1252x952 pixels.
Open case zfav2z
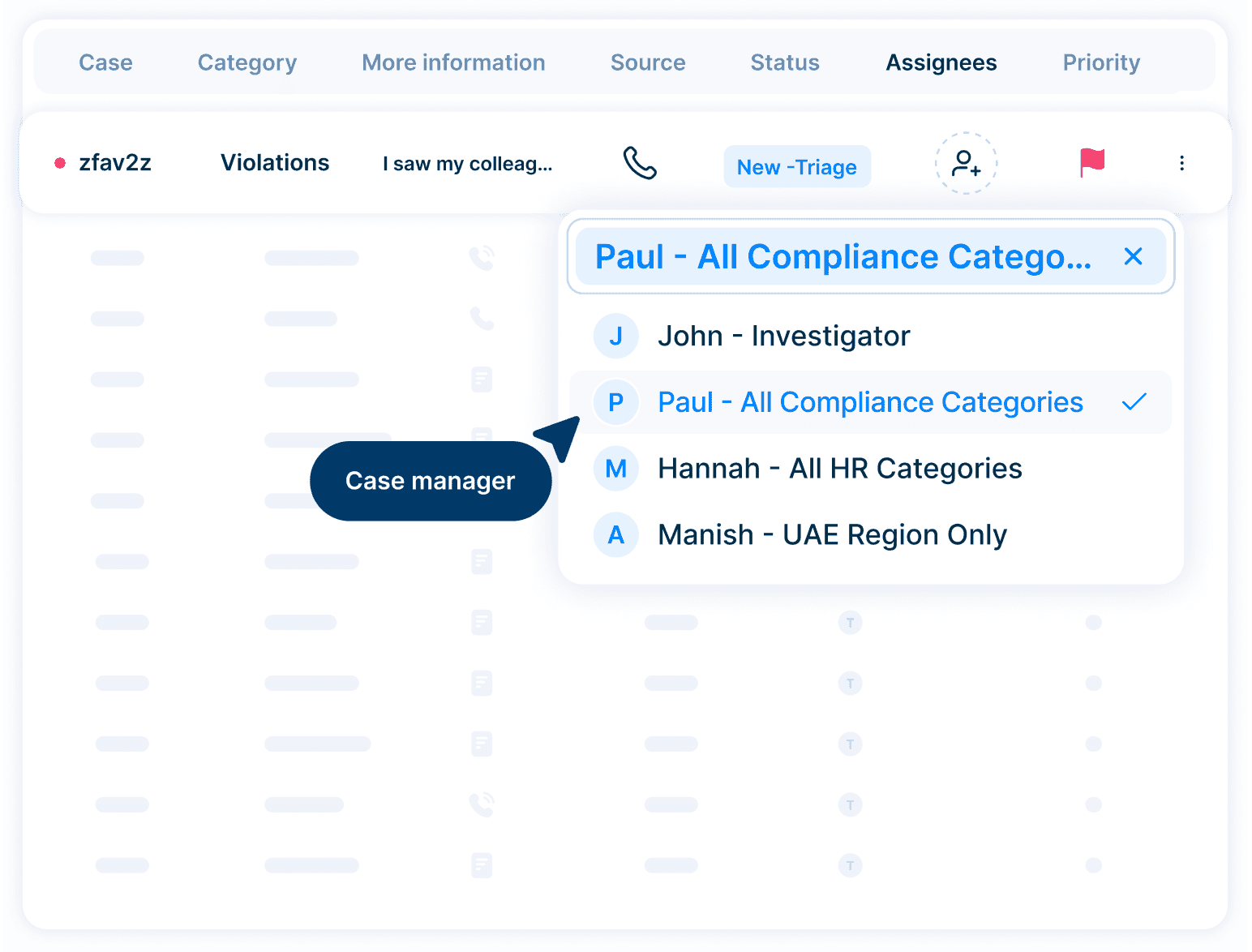[114, 163]
